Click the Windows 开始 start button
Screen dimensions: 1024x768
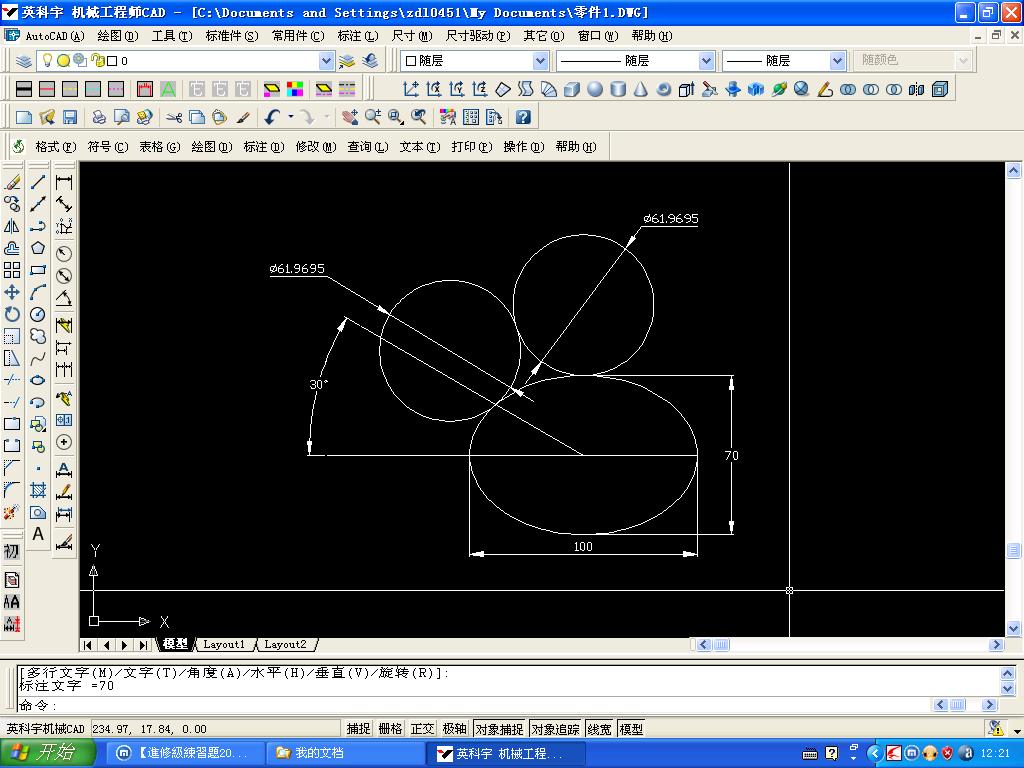(x=48, y=753)
